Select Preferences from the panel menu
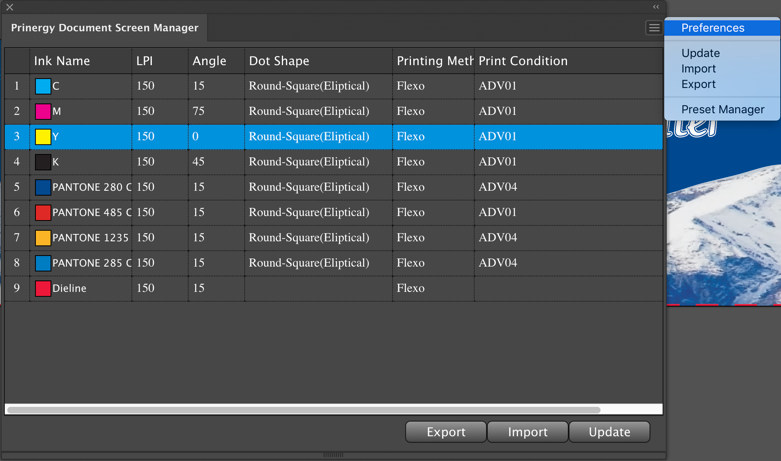Viewport: 781px width, 461px height. pyautogui.click(x=712, y=28)
